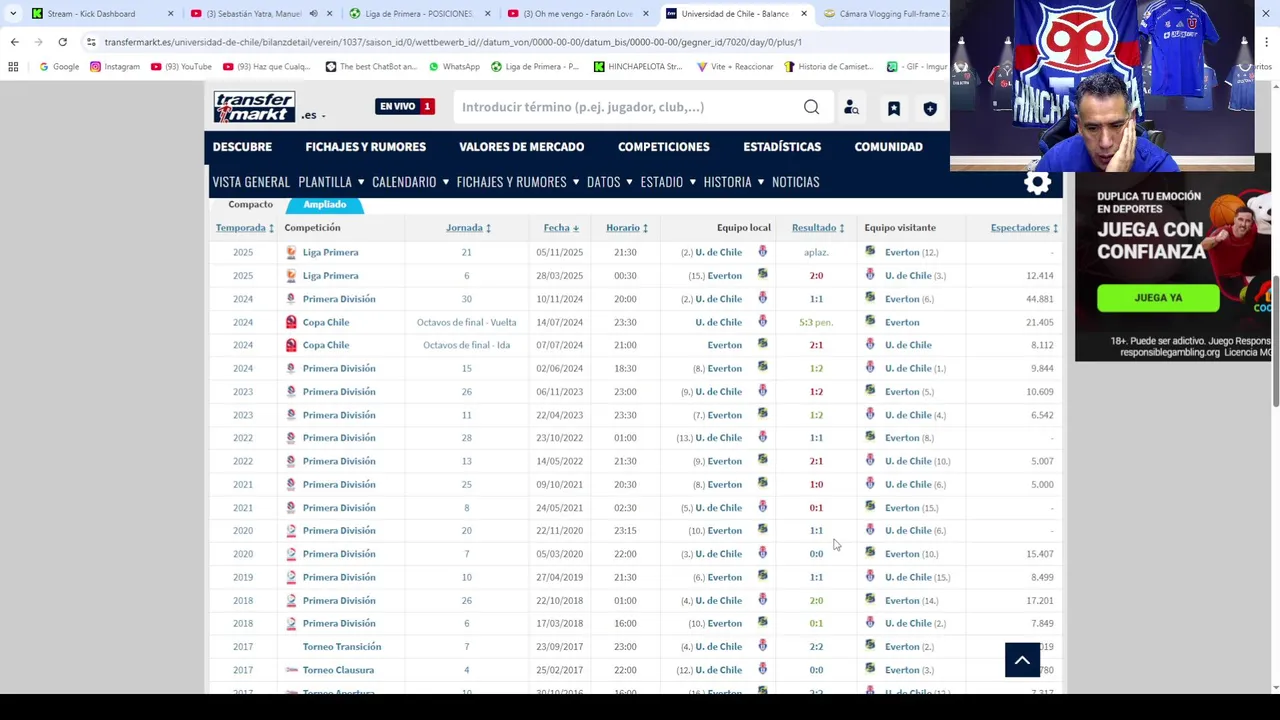Click the Transfermarkt logo
The width and height of the screenshot is (1280, 720).
(x=254, y=106)
